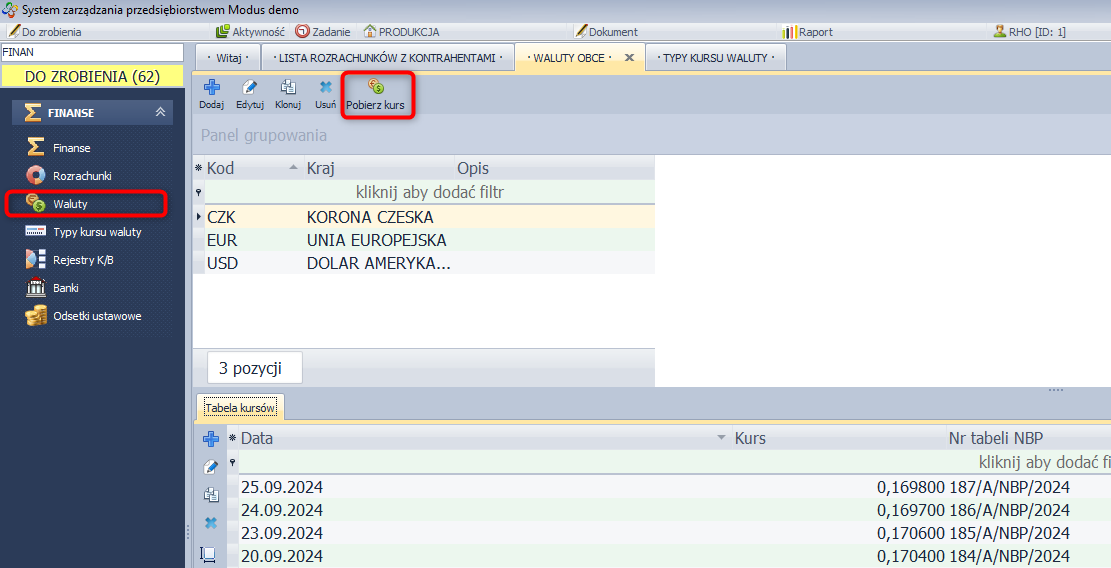
Task: Click the DO ZROBIENIA (62) button
Action: coord(92,76)
